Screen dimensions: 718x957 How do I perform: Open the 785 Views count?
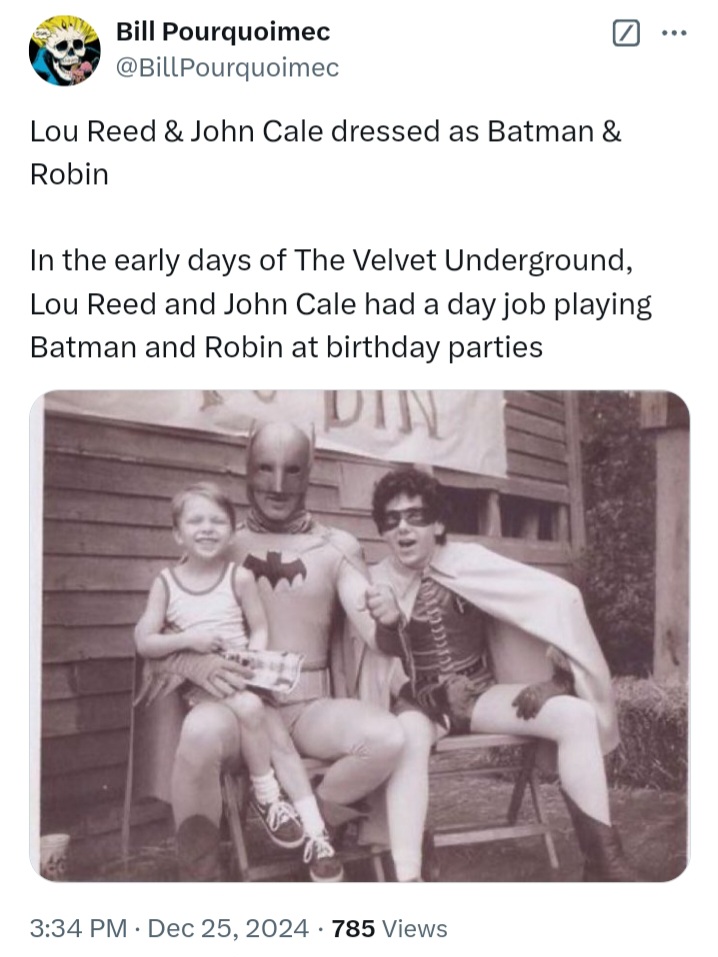coord(390,928)
